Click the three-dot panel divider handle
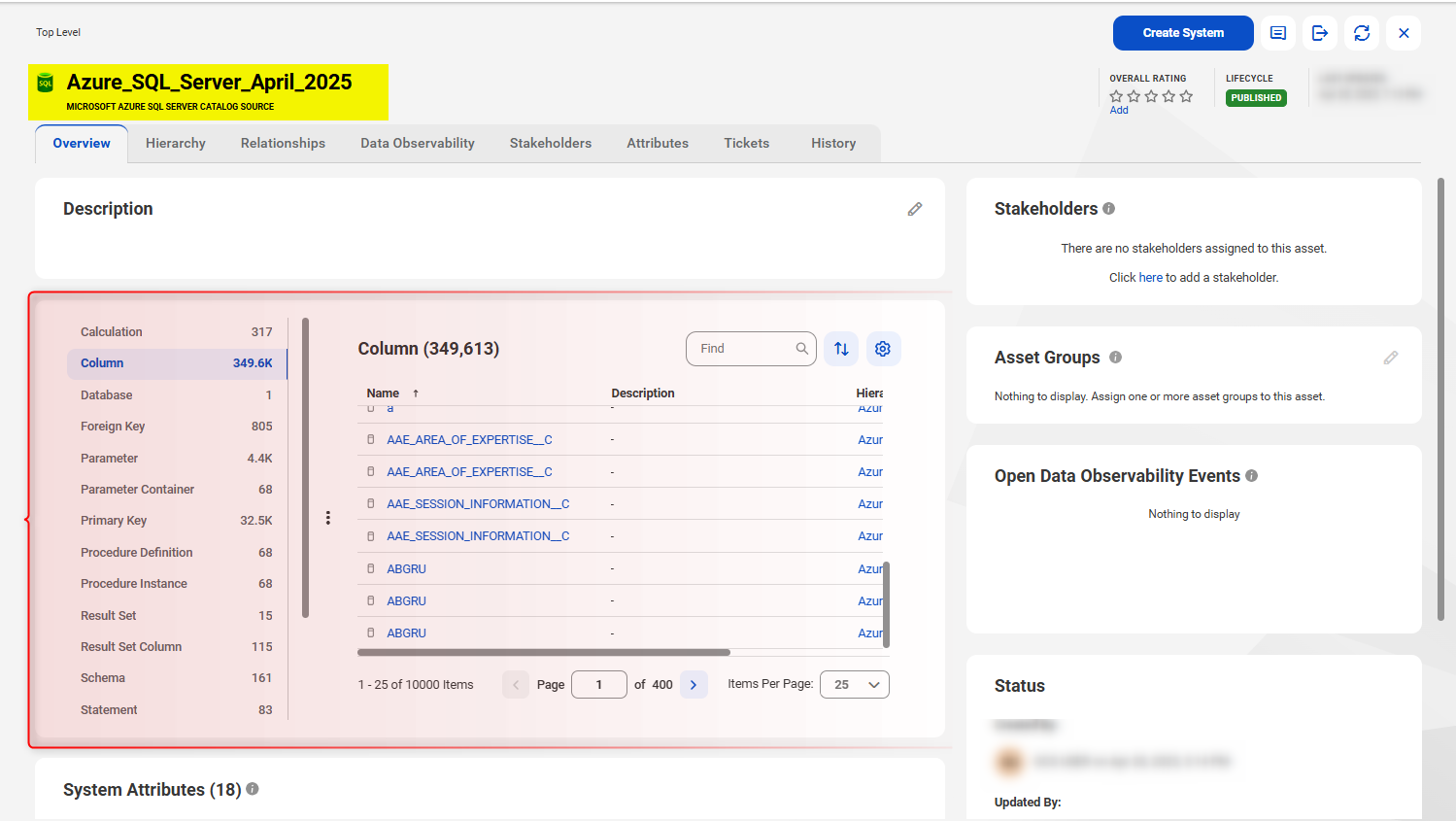 [x=328, y=518]
